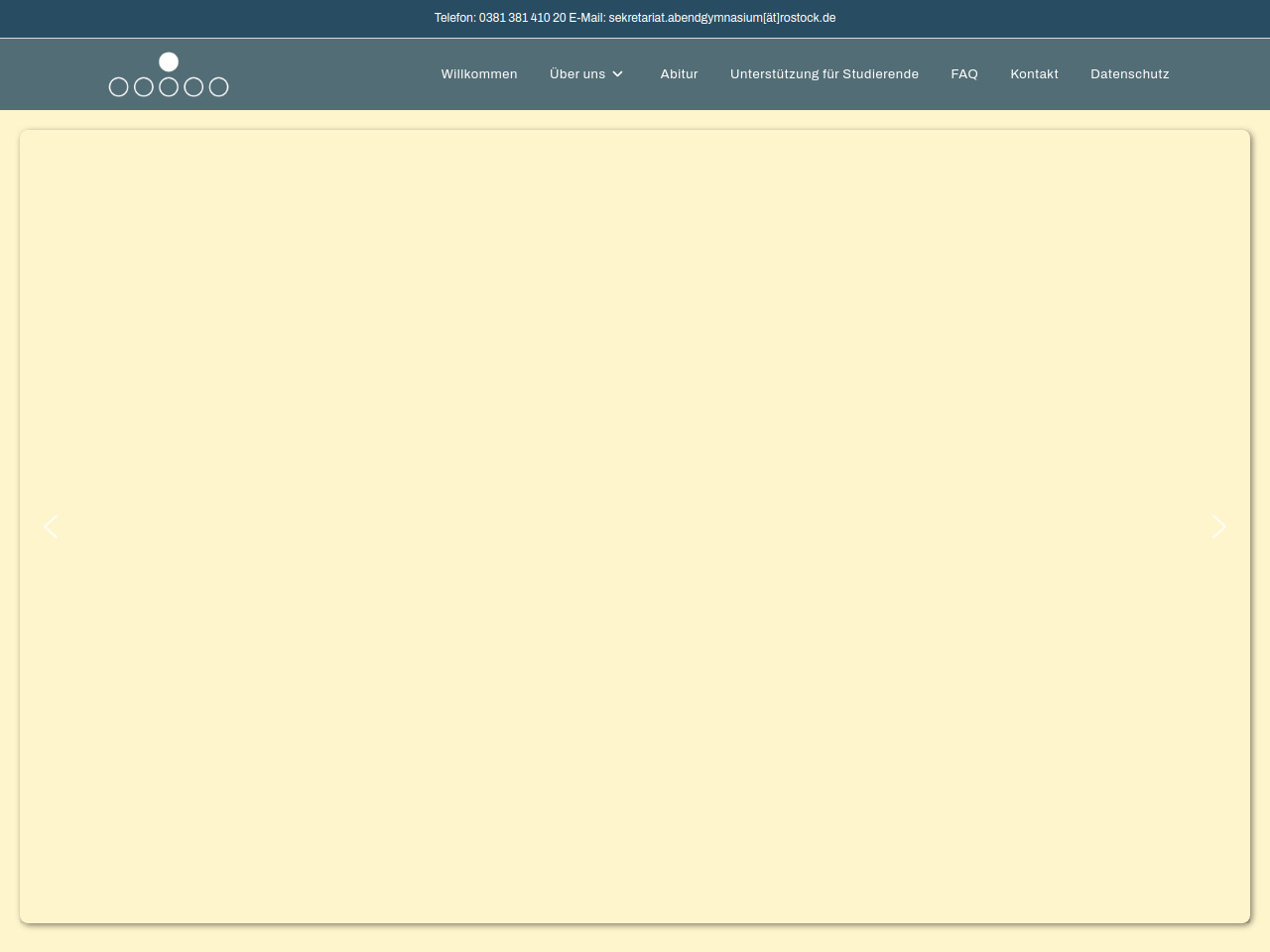This screenshot has height=952, width=1270.
Task: Click the phone number 0381 381 410 20
Action: click(522, 18)
